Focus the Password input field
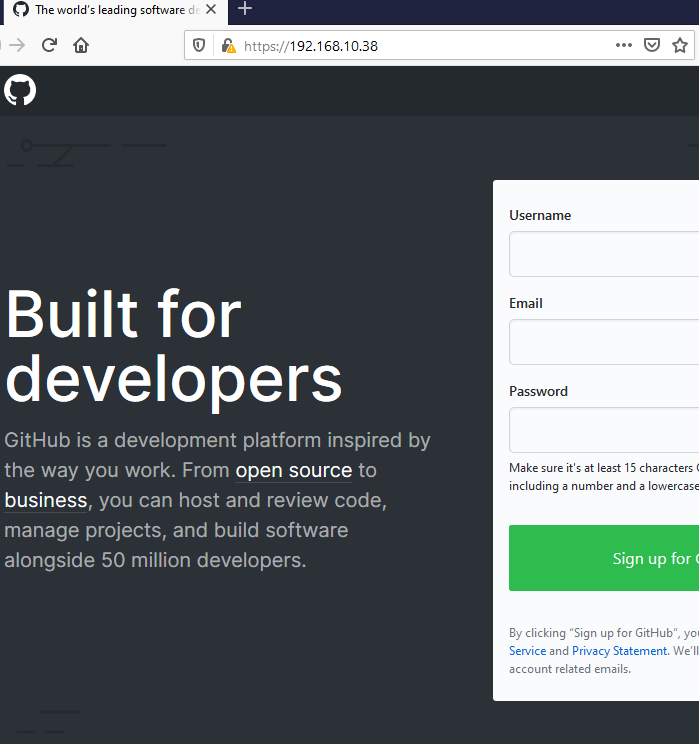699x744 pixels. pyautogui.click(x=604, y=430)
